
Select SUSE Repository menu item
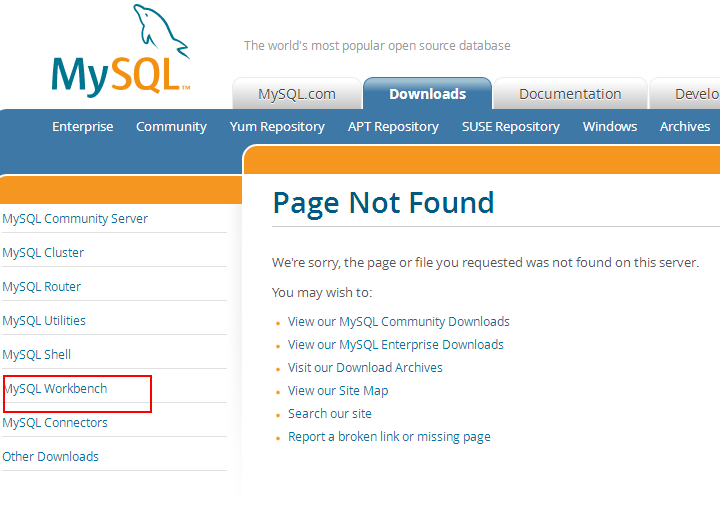[x=511, y=126]
